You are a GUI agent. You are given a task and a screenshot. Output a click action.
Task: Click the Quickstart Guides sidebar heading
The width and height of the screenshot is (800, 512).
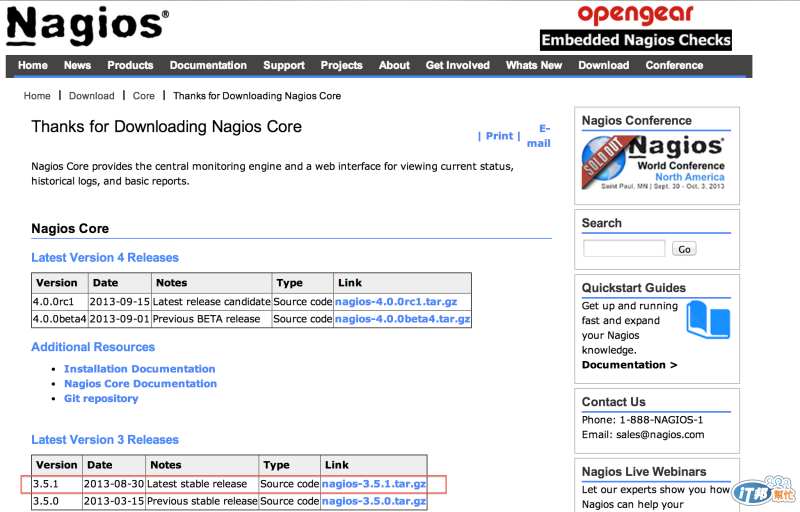pos(634,288)
